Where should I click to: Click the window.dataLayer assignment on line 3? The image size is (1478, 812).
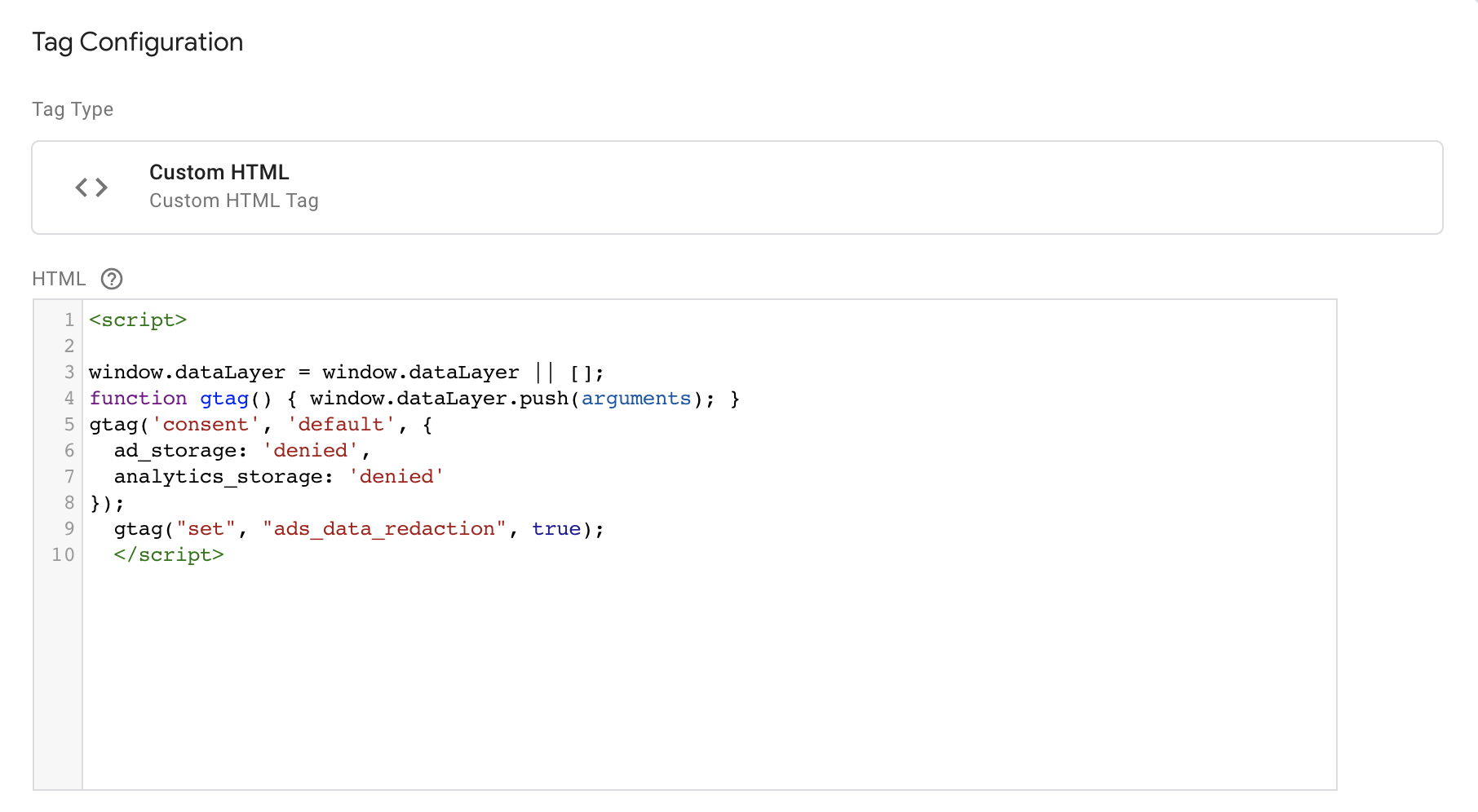(x=347, y=373)
